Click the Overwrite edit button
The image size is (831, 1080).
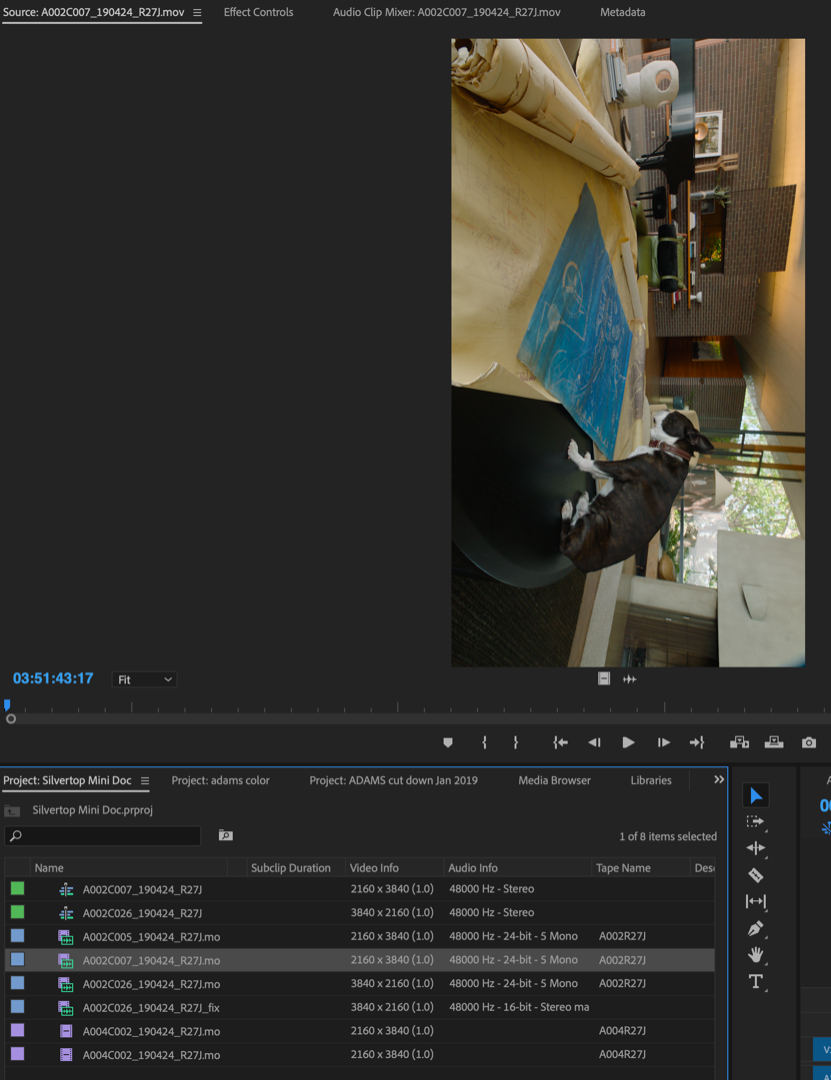774,742
